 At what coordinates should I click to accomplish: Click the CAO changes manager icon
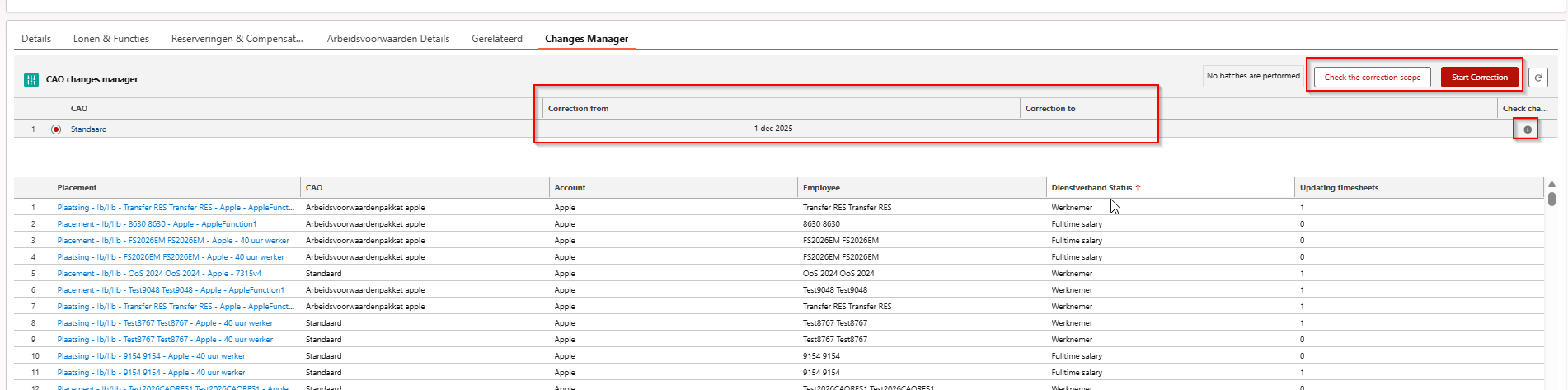tap(31, 79)
